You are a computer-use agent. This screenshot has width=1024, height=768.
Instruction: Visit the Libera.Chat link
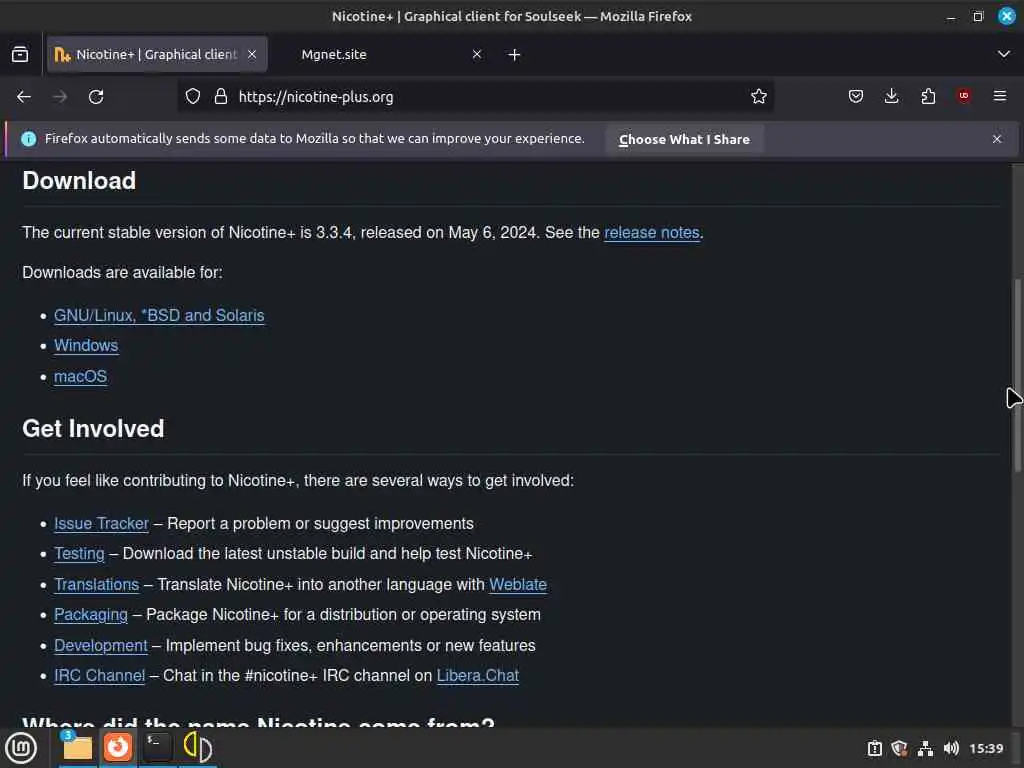(477, 675)
